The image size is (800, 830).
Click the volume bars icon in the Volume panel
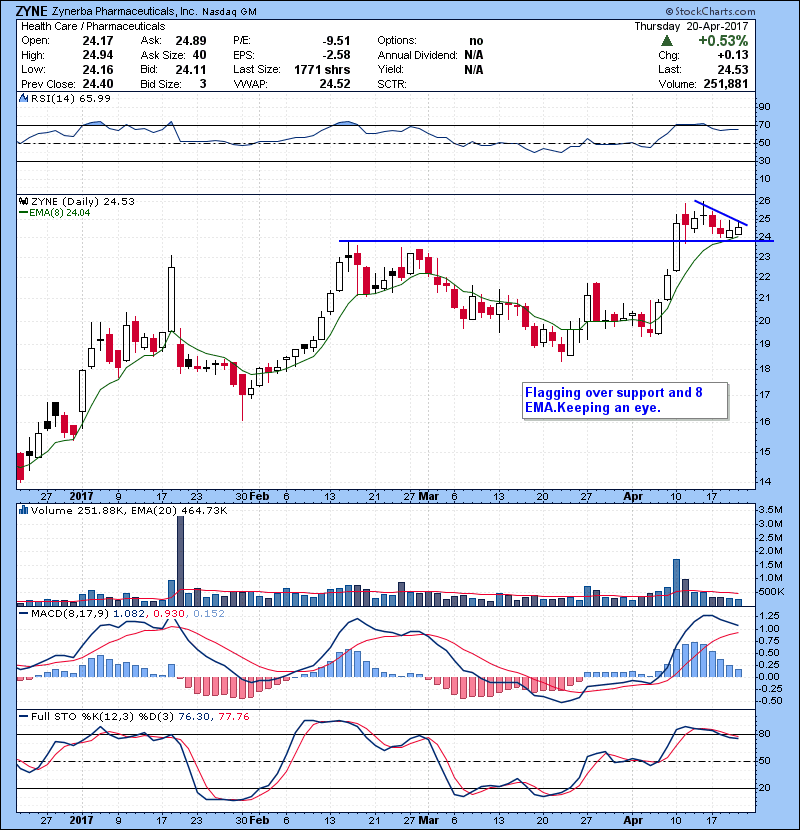click(23, 510)
